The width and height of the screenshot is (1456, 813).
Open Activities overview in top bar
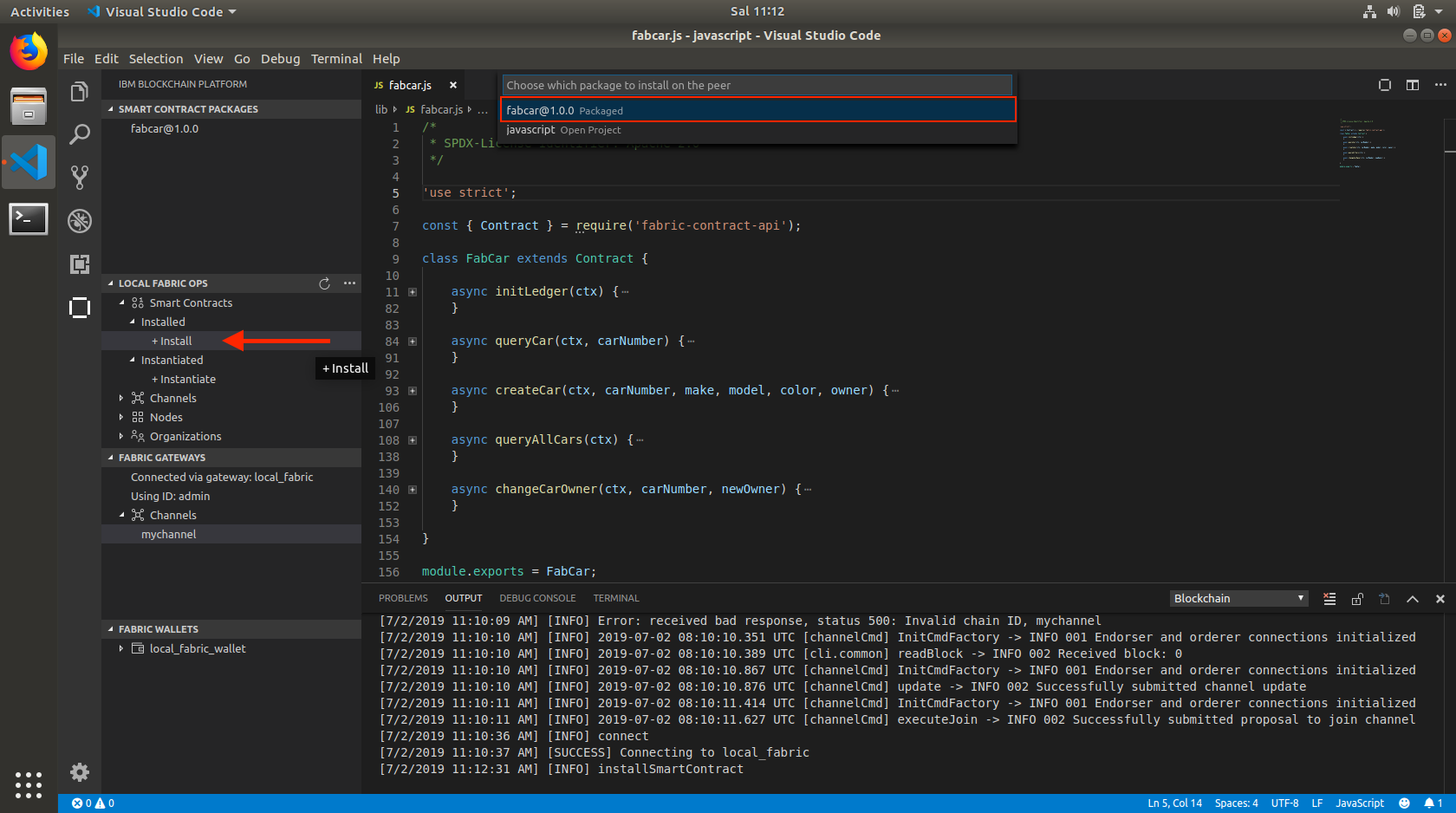(x=40, y=12)
